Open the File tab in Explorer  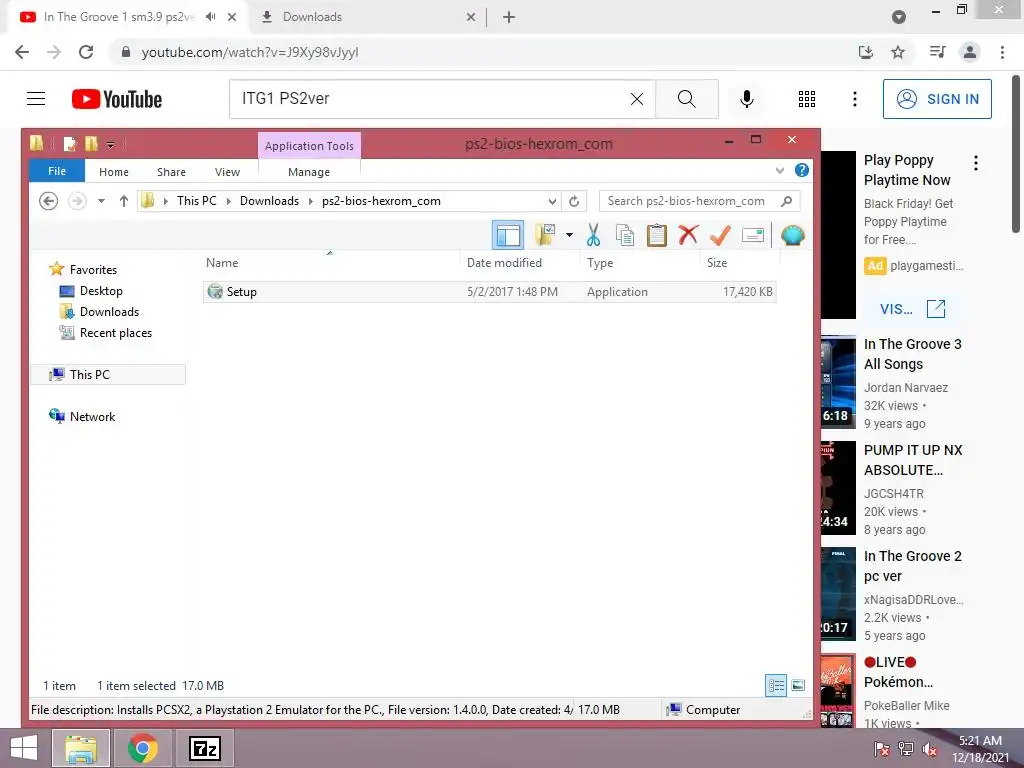click(x=57, y=171)
